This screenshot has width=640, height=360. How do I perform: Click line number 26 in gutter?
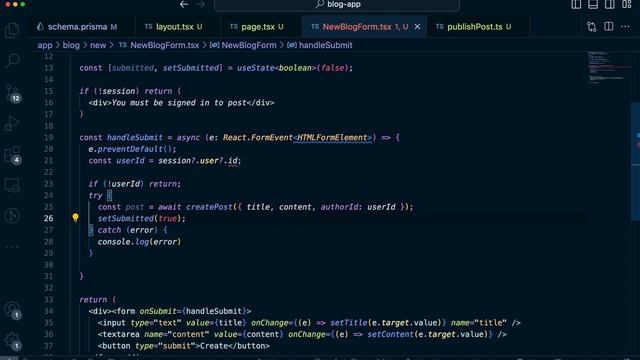pyautogui.click(x=49, y=218)
